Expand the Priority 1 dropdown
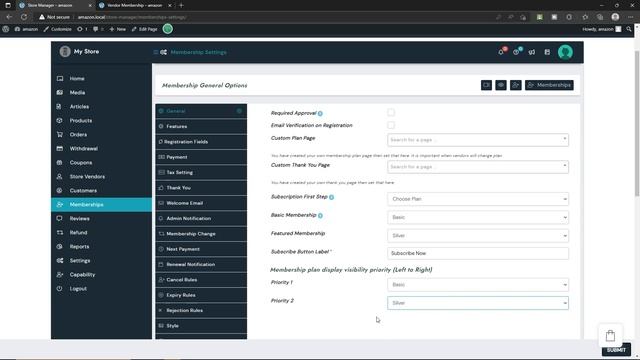 478,285
